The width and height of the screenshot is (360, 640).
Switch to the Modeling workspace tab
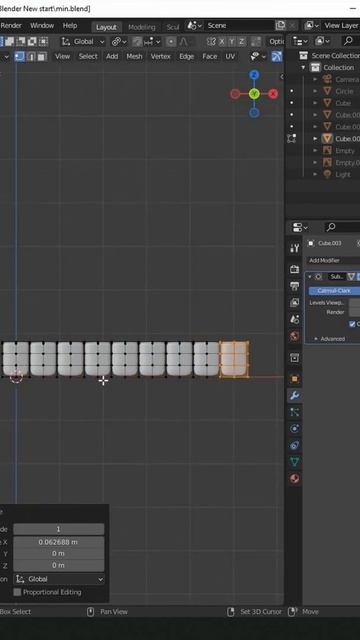pyautogui.click(x=142, y=27)
